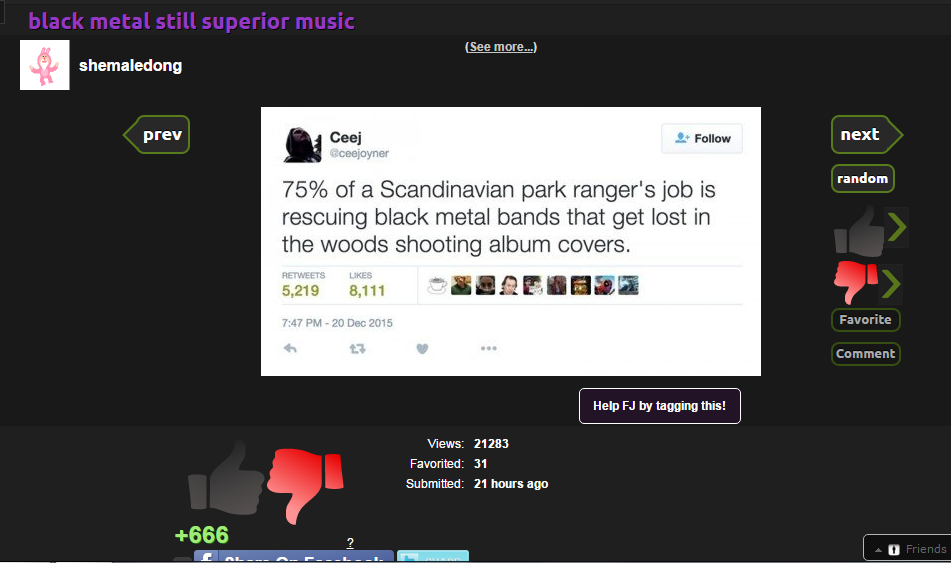951x563 pixels.
Task: Go to the prev post
Action: pos(157,134)
